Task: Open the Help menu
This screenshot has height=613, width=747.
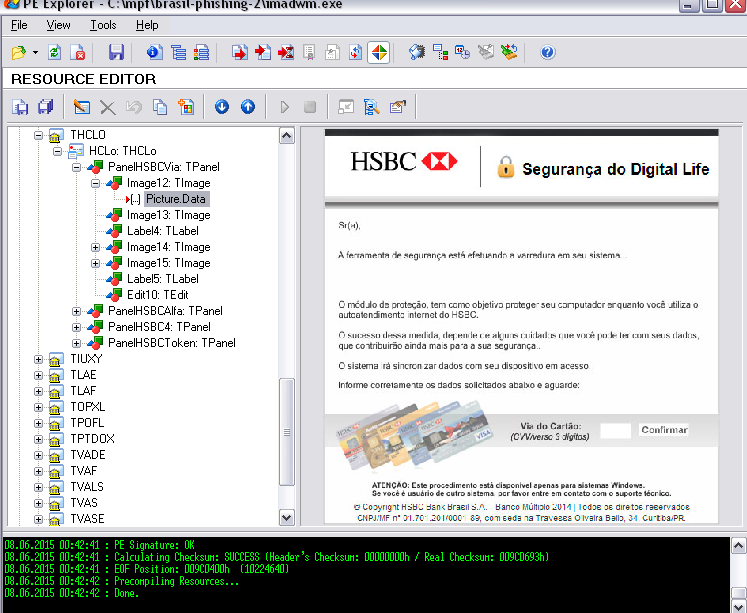Action: (147, 25)
